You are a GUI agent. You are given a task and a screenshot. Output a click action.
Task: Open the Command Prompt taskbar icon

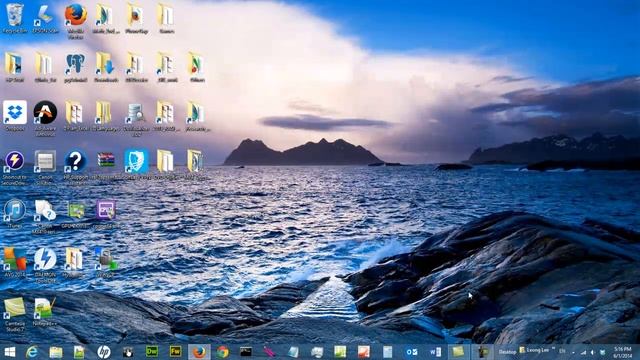(x=246, y=352)
